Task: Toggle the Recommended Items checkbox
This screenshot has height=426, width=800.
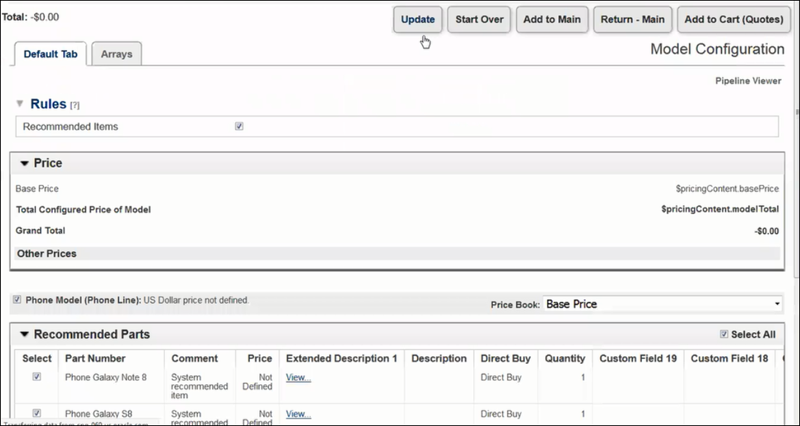Action: click(239, 127)
